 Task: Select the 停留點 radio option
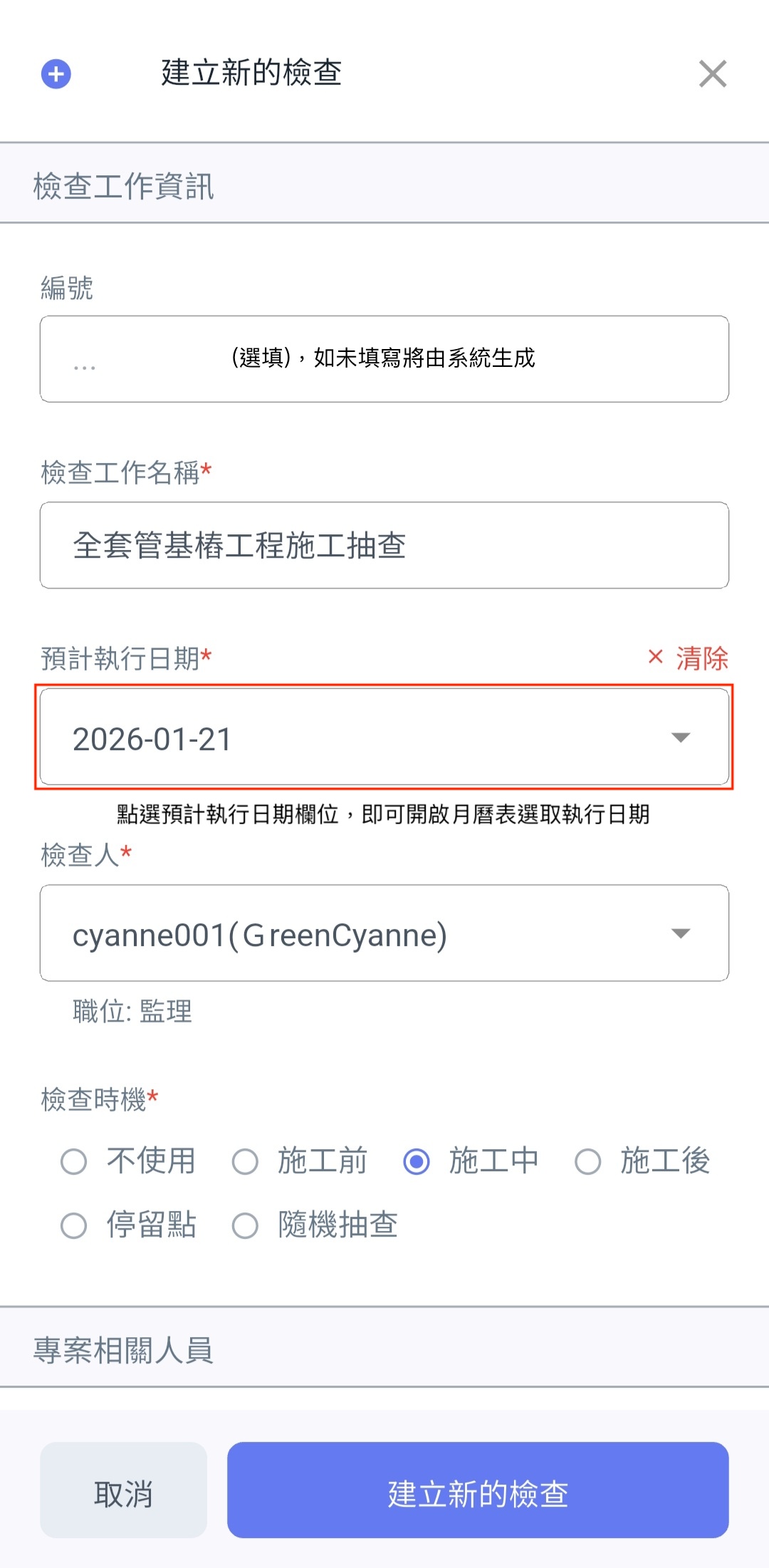tap(74, 1226)
